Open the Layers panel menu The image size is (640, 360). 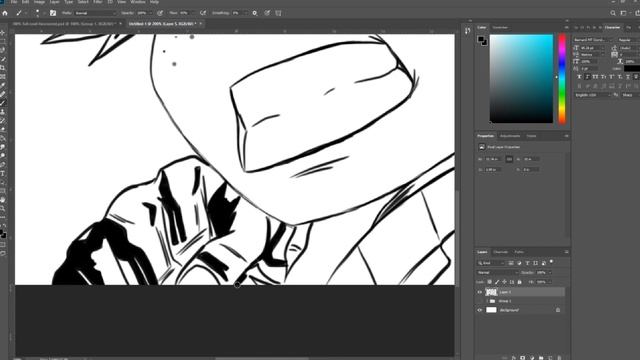click(566, 252)
